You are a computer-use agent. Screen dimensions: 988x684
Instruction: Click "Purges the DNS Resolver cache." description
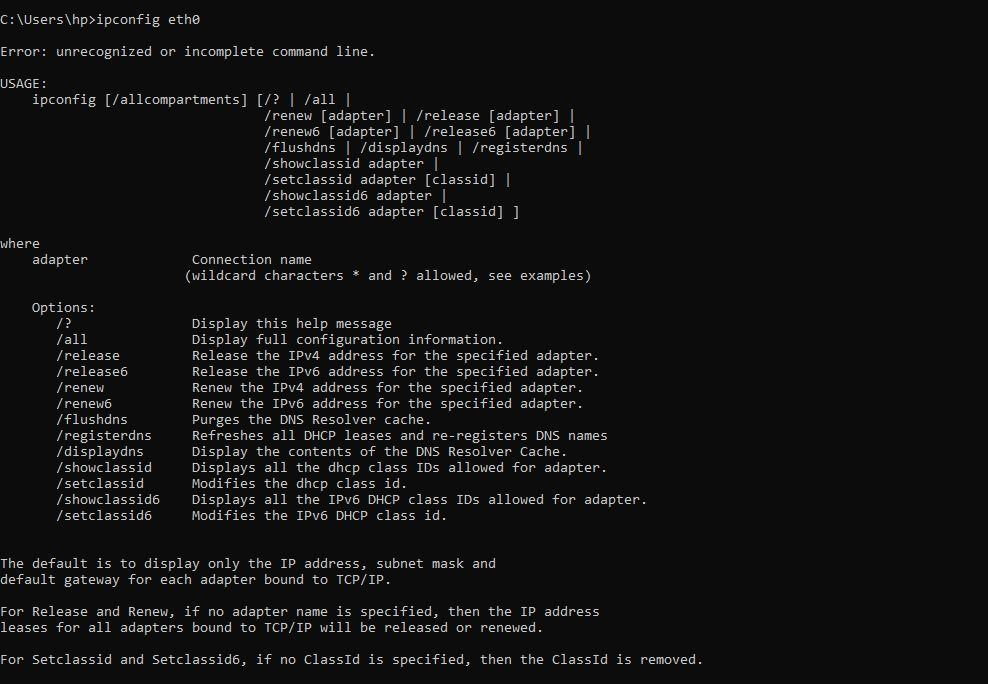pos(311,420)
